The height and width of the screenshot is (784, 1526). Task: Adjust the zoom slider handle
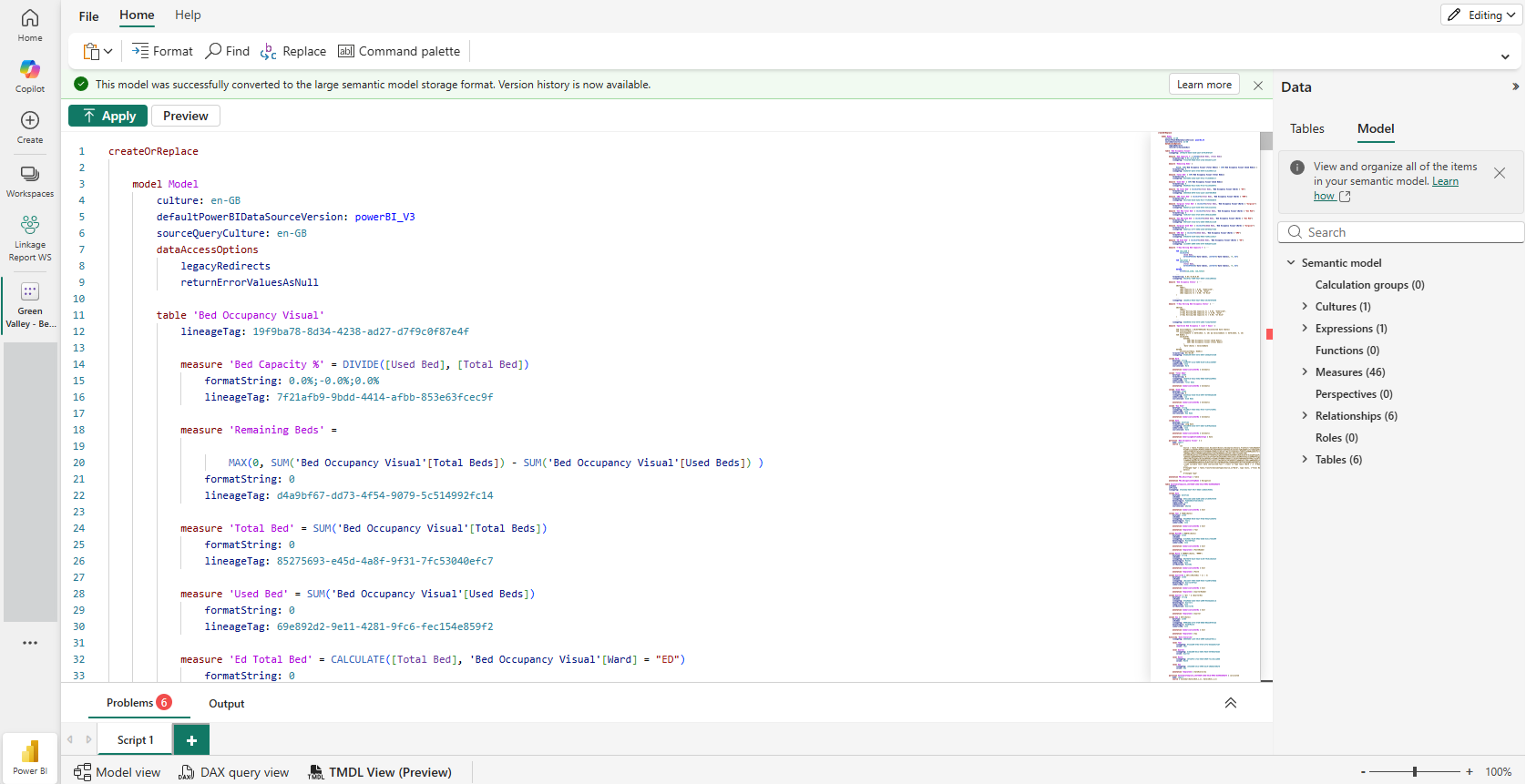coord(1415,772)
